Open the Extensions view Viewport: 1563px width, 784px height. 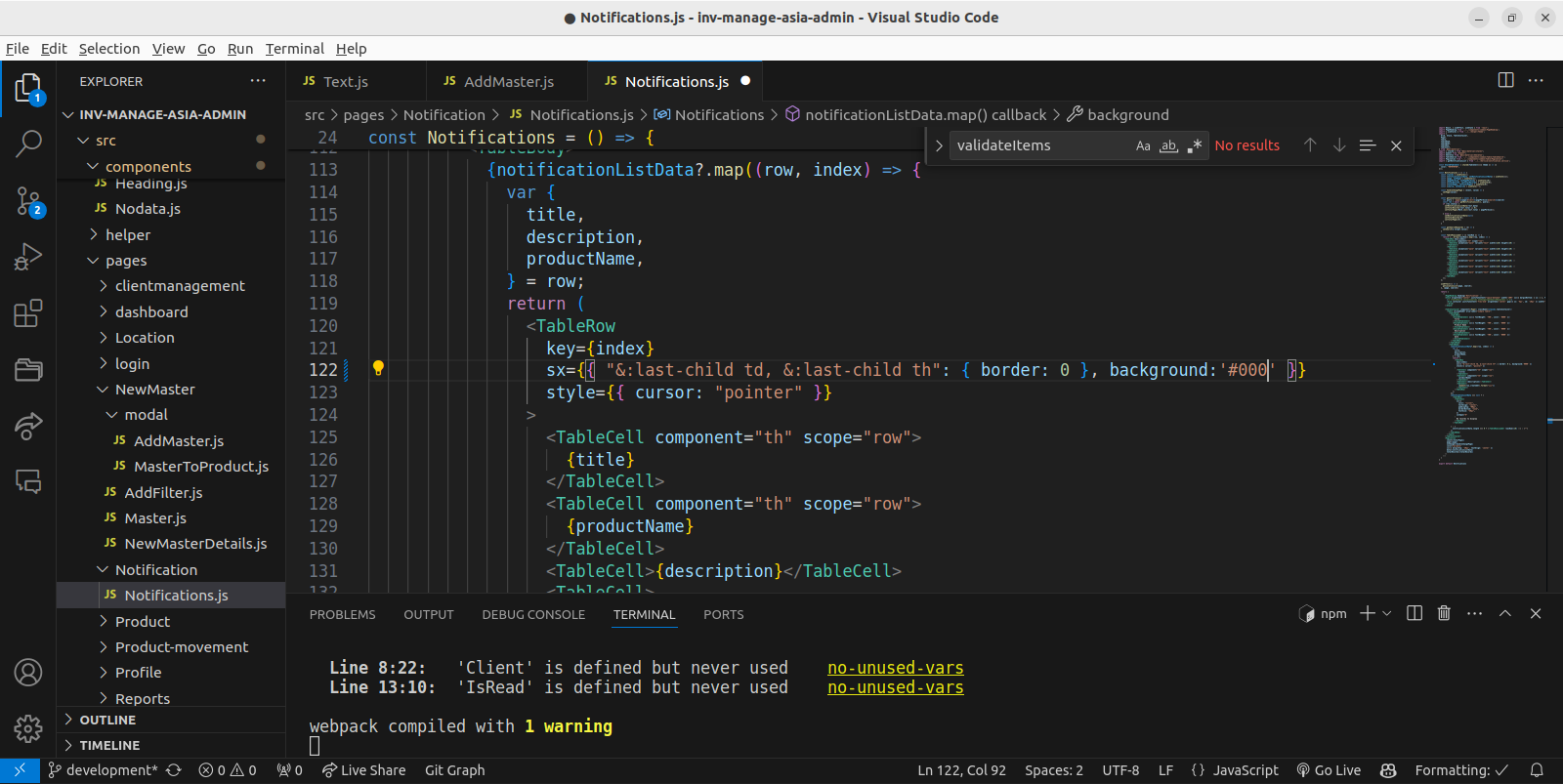coord(28,313)
